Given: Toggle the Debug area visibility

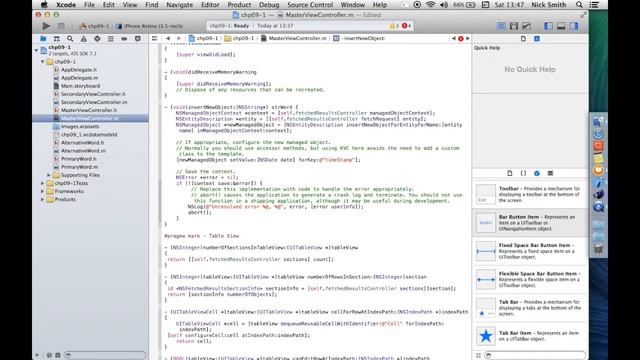Looking at the screenshot, I should pyautogui.click(x=561, y=26).
